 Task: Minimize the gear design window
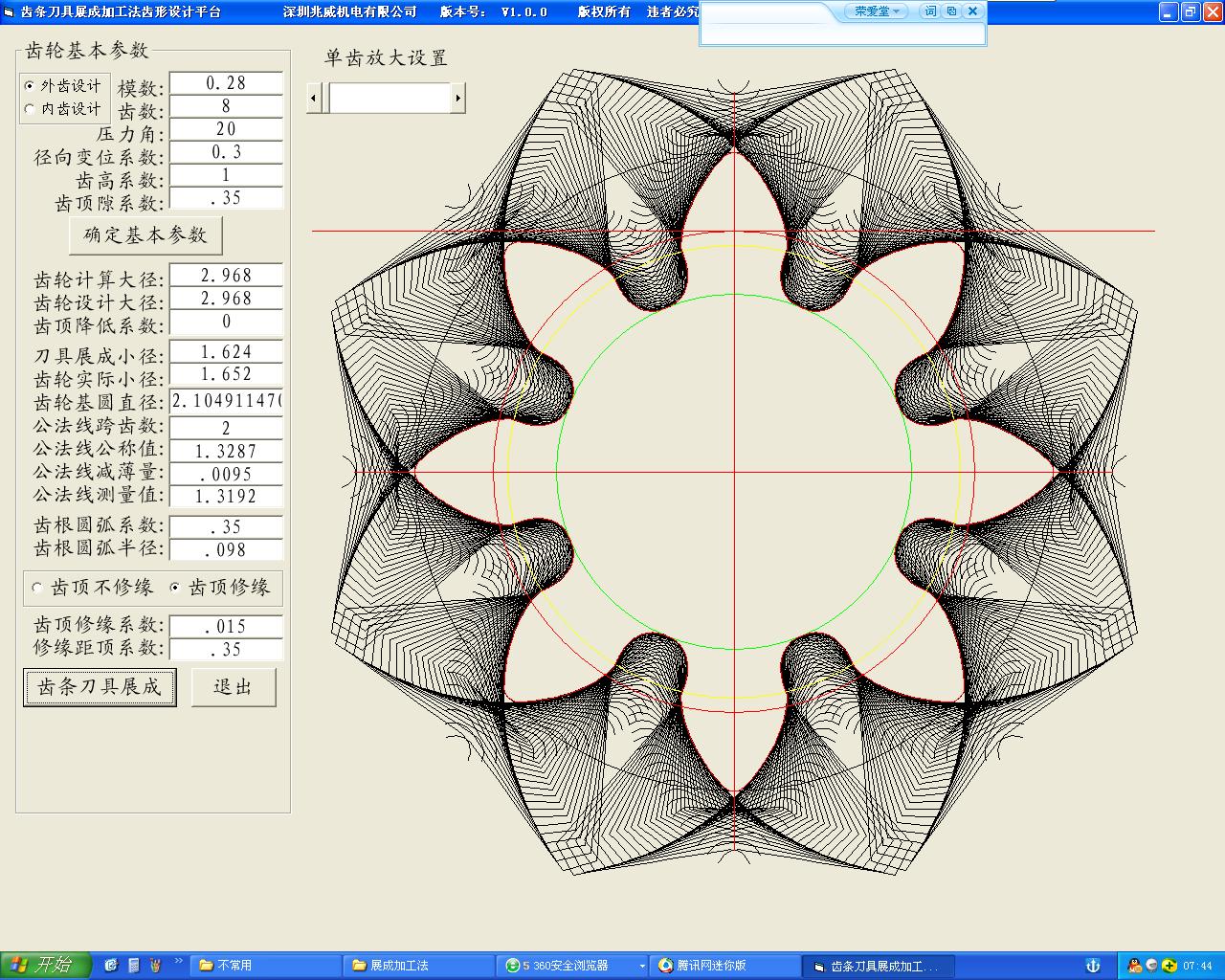[1169, 11]
